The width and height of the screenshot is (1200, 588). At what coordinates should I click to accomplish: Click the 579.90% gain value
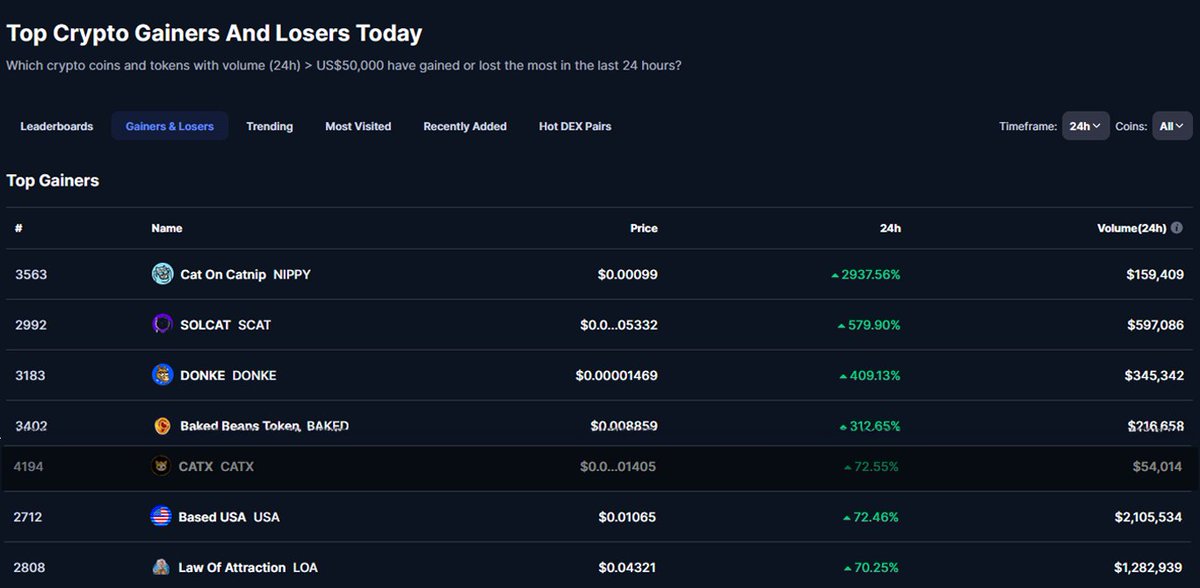(870, 325)
